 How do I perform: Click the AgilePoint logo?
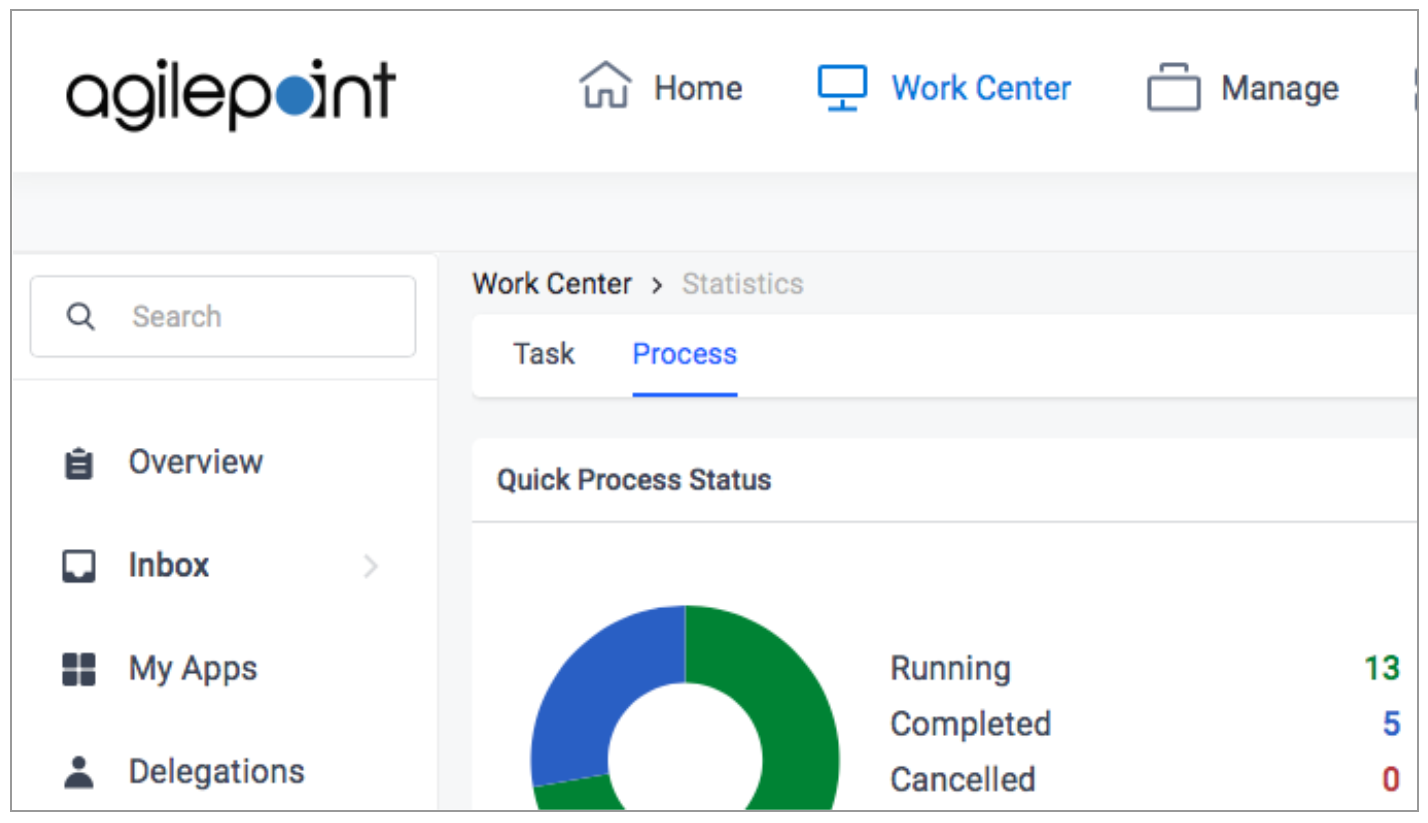point(231,93)
